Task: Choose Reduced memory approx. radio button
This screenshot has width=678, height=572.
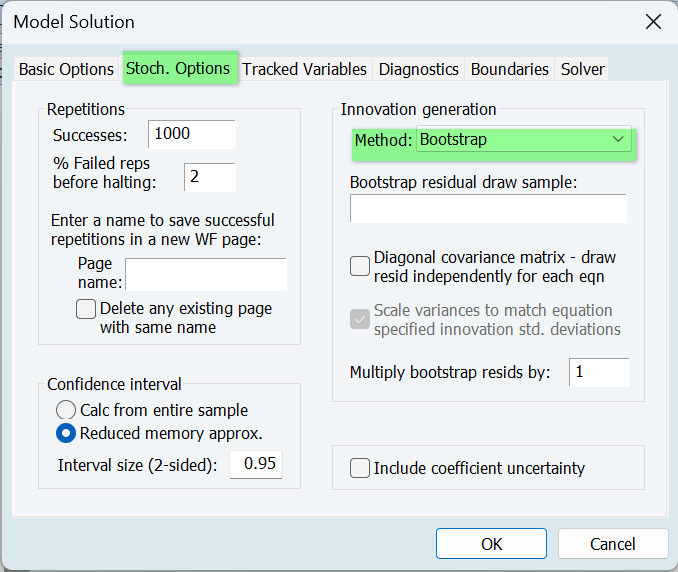Action: [x=66, y=433]
